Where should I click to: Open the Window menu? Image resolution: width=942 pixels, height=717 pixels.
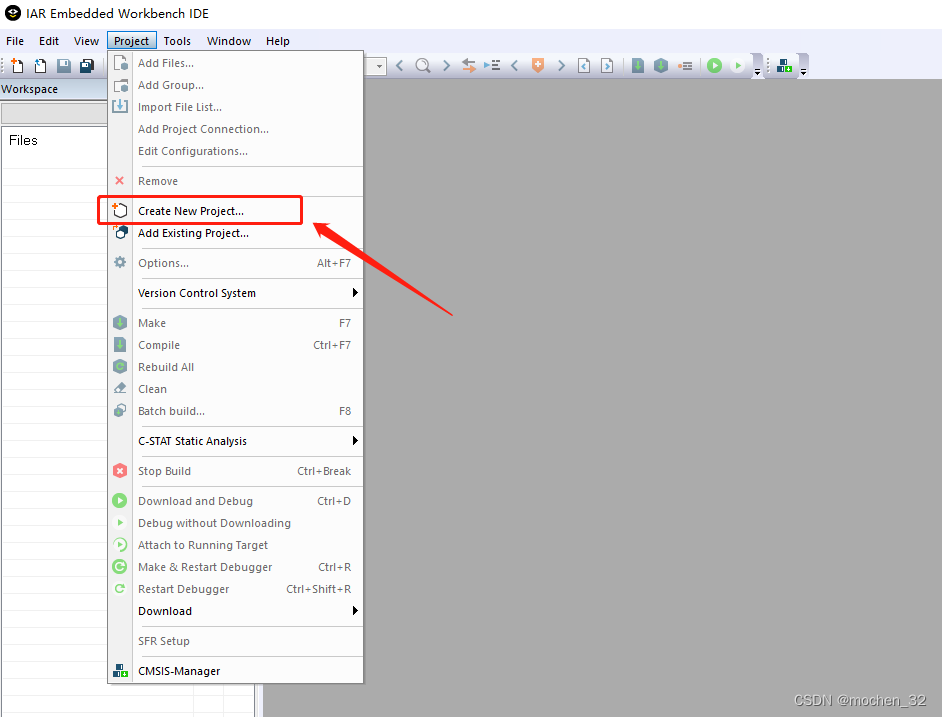click(229, 41)
